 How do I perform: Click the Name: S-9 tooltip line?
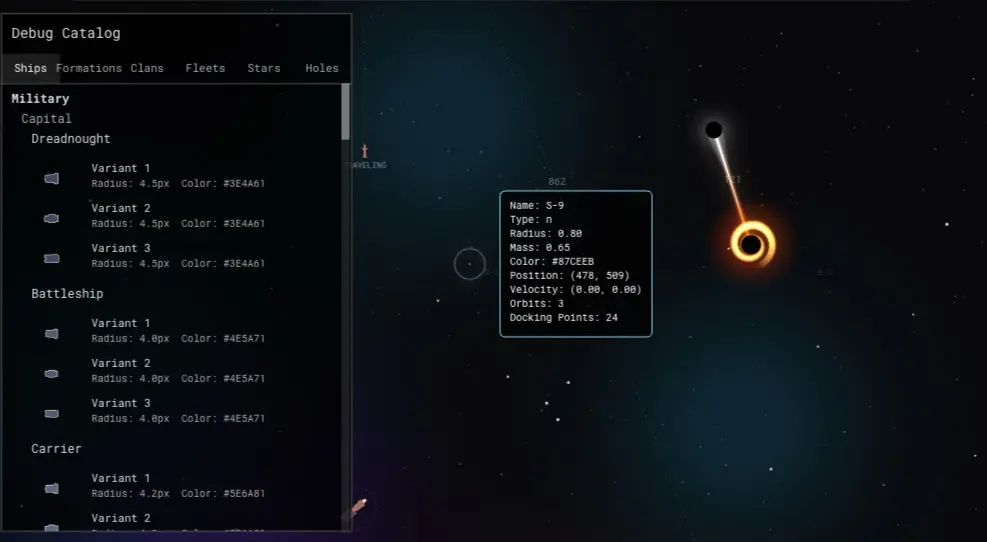tap(537, 206)
